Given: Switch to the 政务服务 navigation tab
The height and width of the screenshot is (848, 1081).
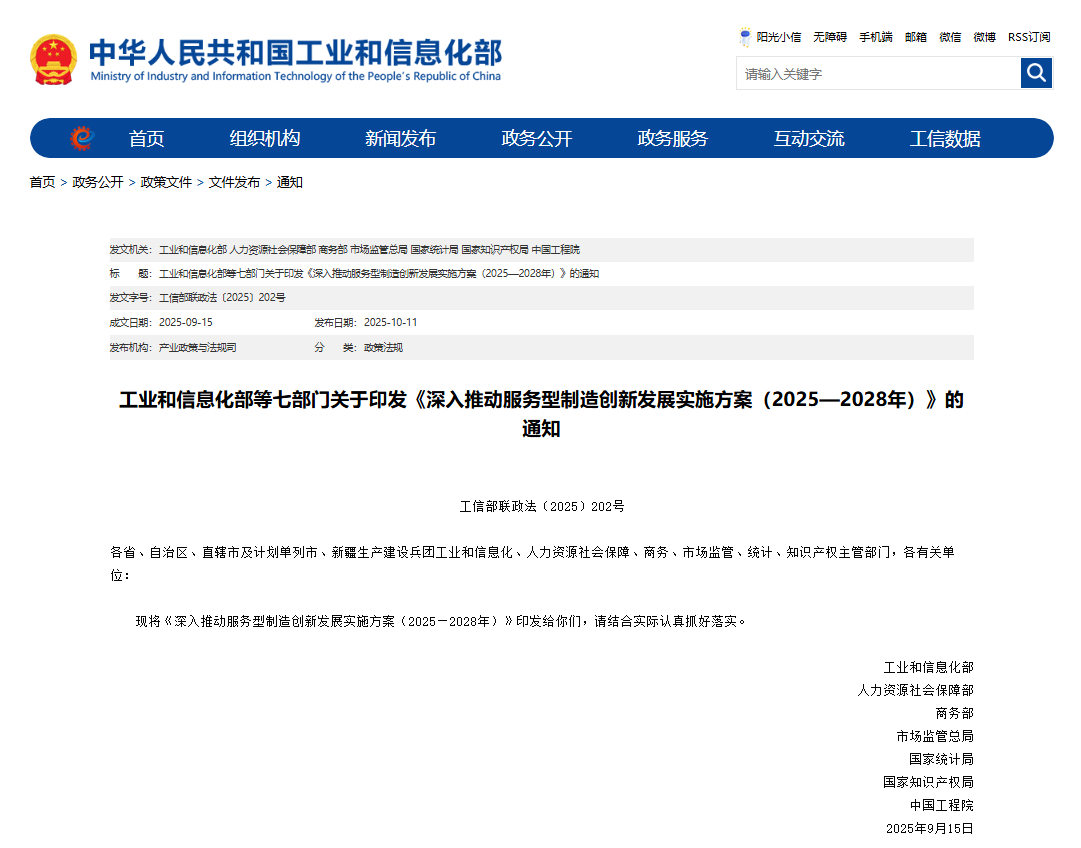Looking at the screenshot, I should [x=672, y=138].
